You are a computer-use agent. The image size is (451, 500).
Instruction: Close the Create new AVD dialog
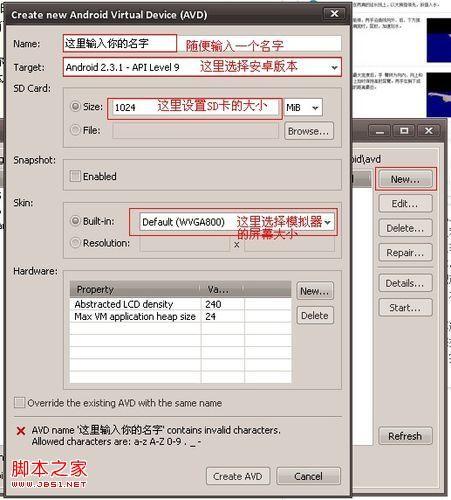tap(334, 14)
